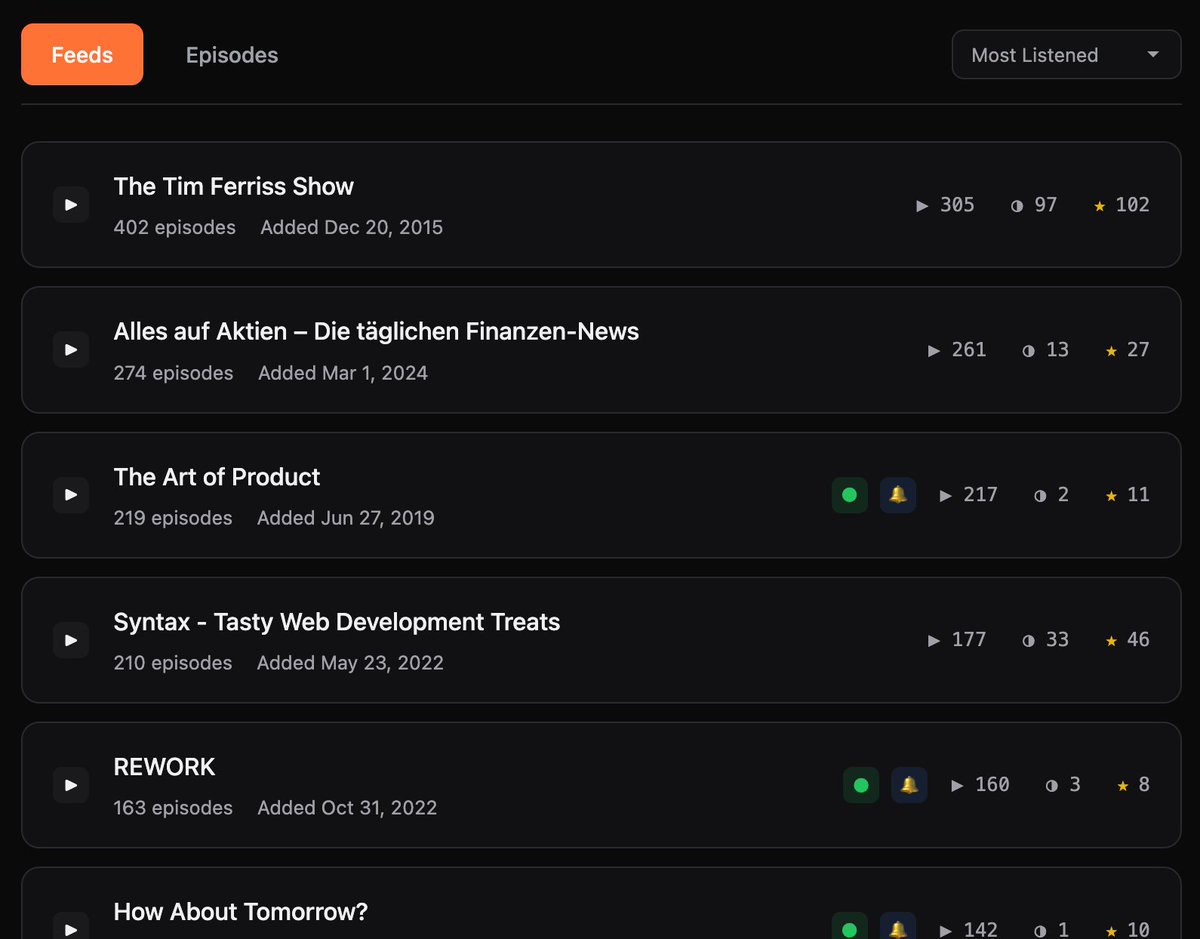Toggle green status dot on REWORK
1200x939 pixels.
[861, 785]
